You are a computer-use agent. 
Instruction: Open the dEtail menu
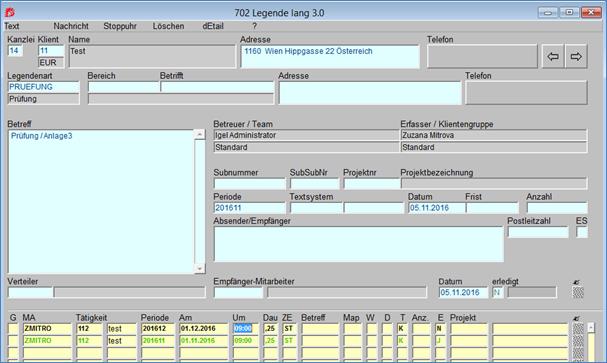pyautogui.click(x=213, y=26)
